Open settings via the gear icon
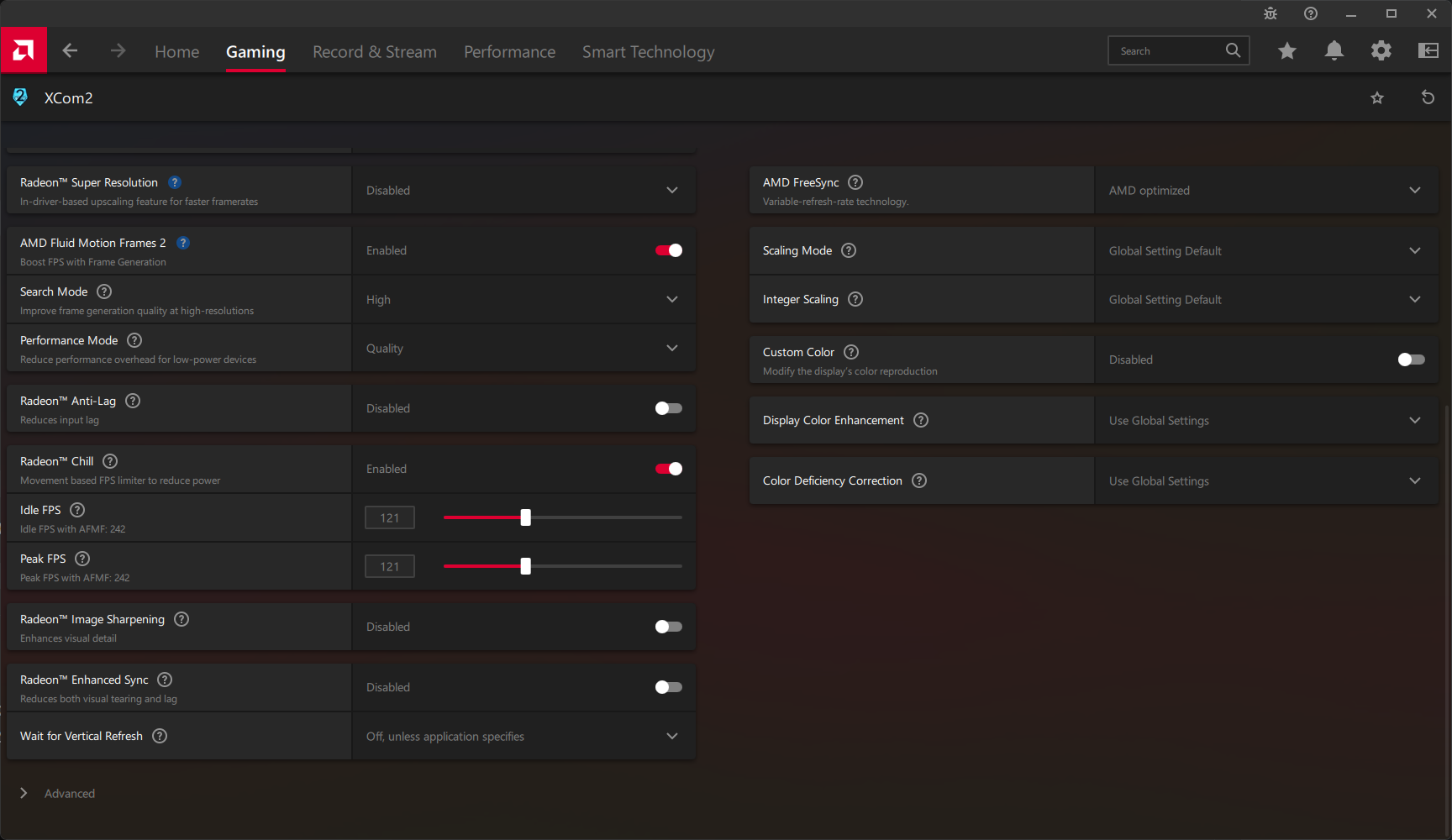This screenshot has width=1452, height=840. click(x=1381, y=51)
